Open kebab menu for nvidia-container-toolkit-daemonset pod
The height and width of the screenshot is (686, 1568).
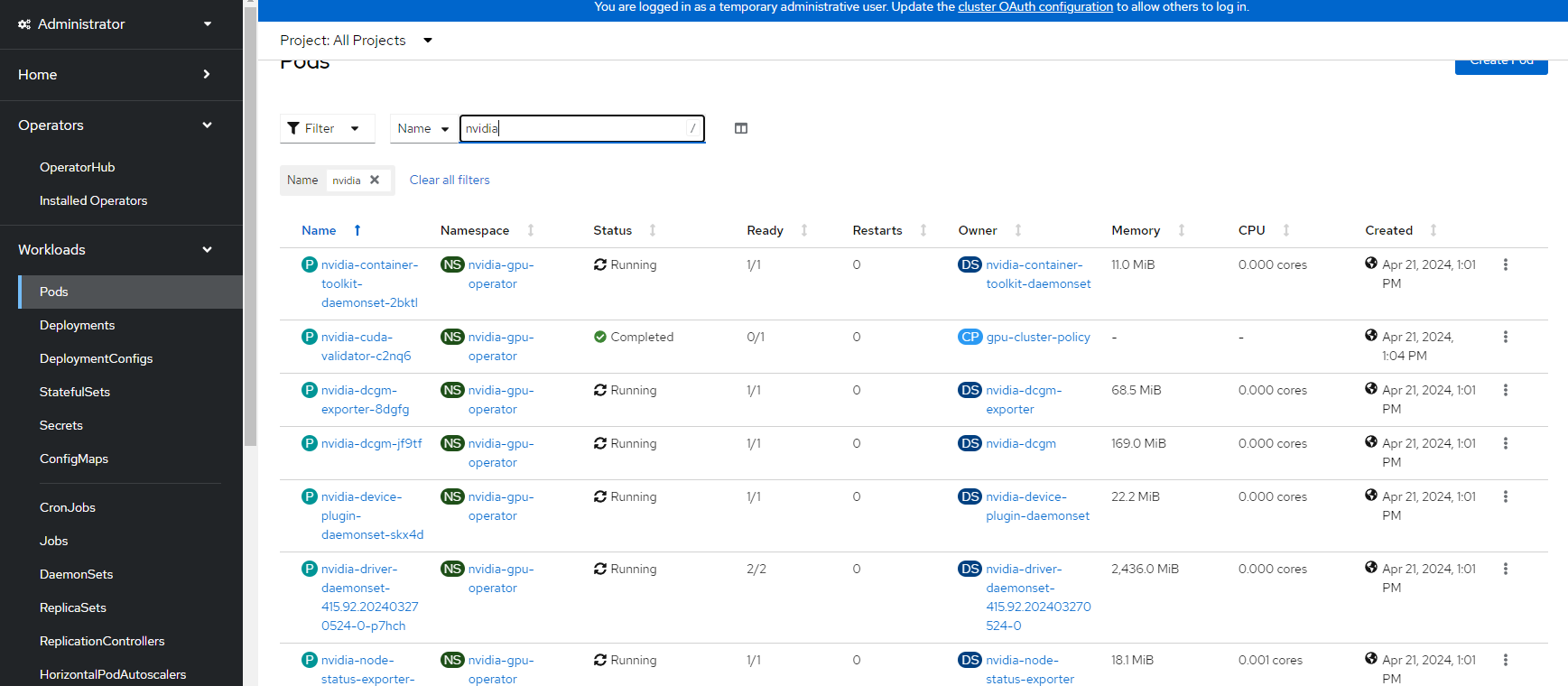[x=1505, y=264]
